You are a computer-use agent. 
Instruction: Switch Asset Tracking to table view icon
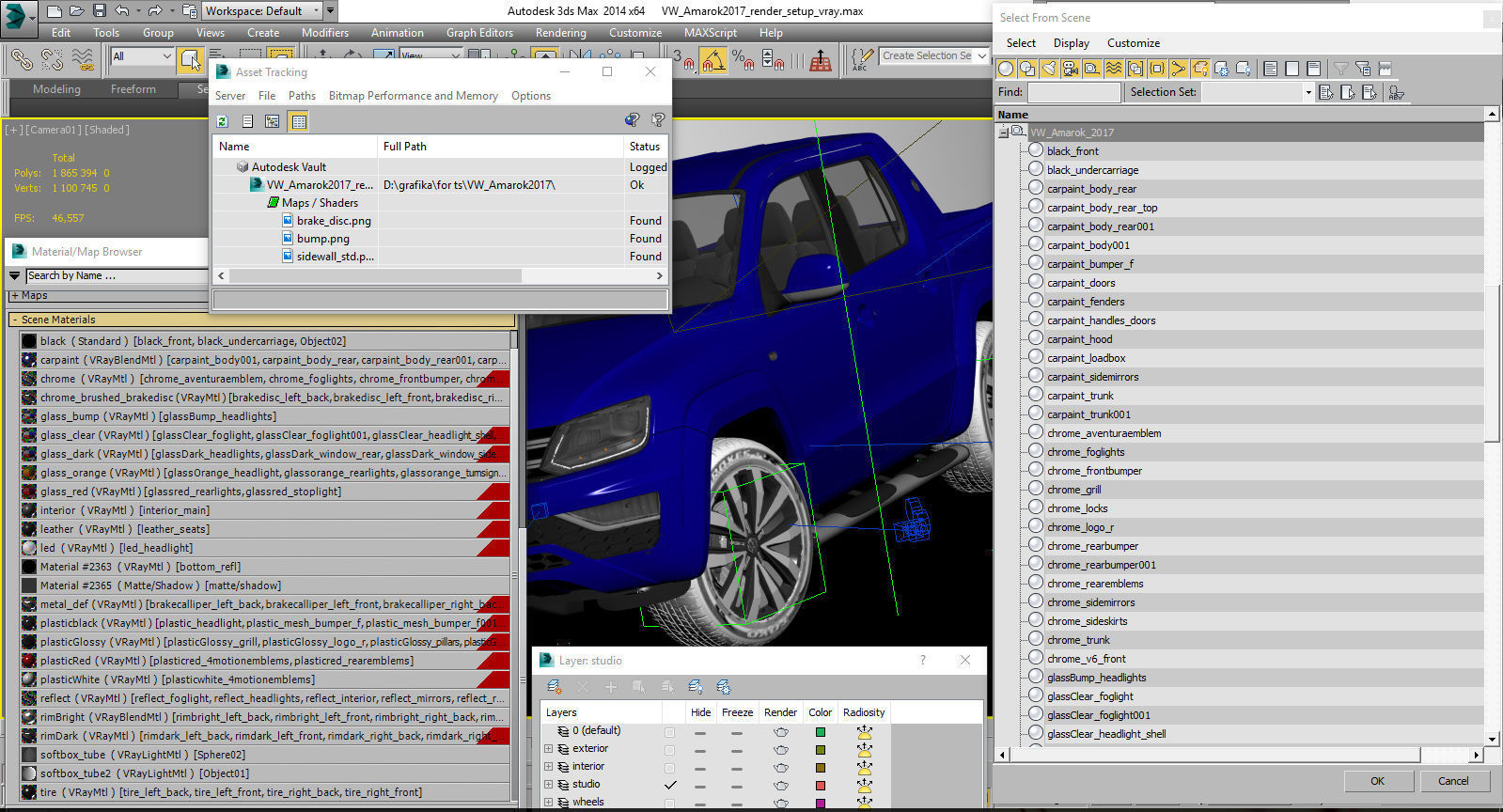[x=298, y=121]
